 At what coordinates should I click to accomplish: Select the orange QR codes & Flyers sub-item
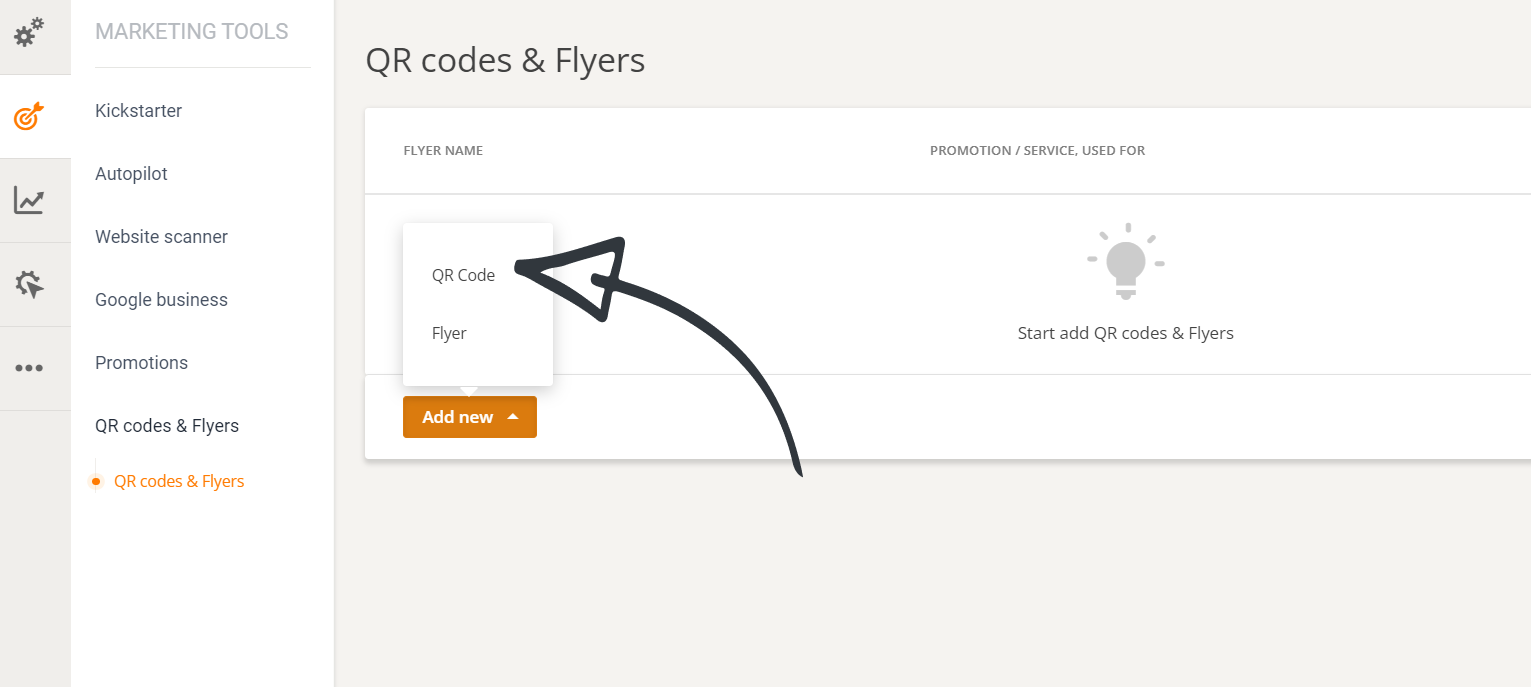click(x=179, y=481)
